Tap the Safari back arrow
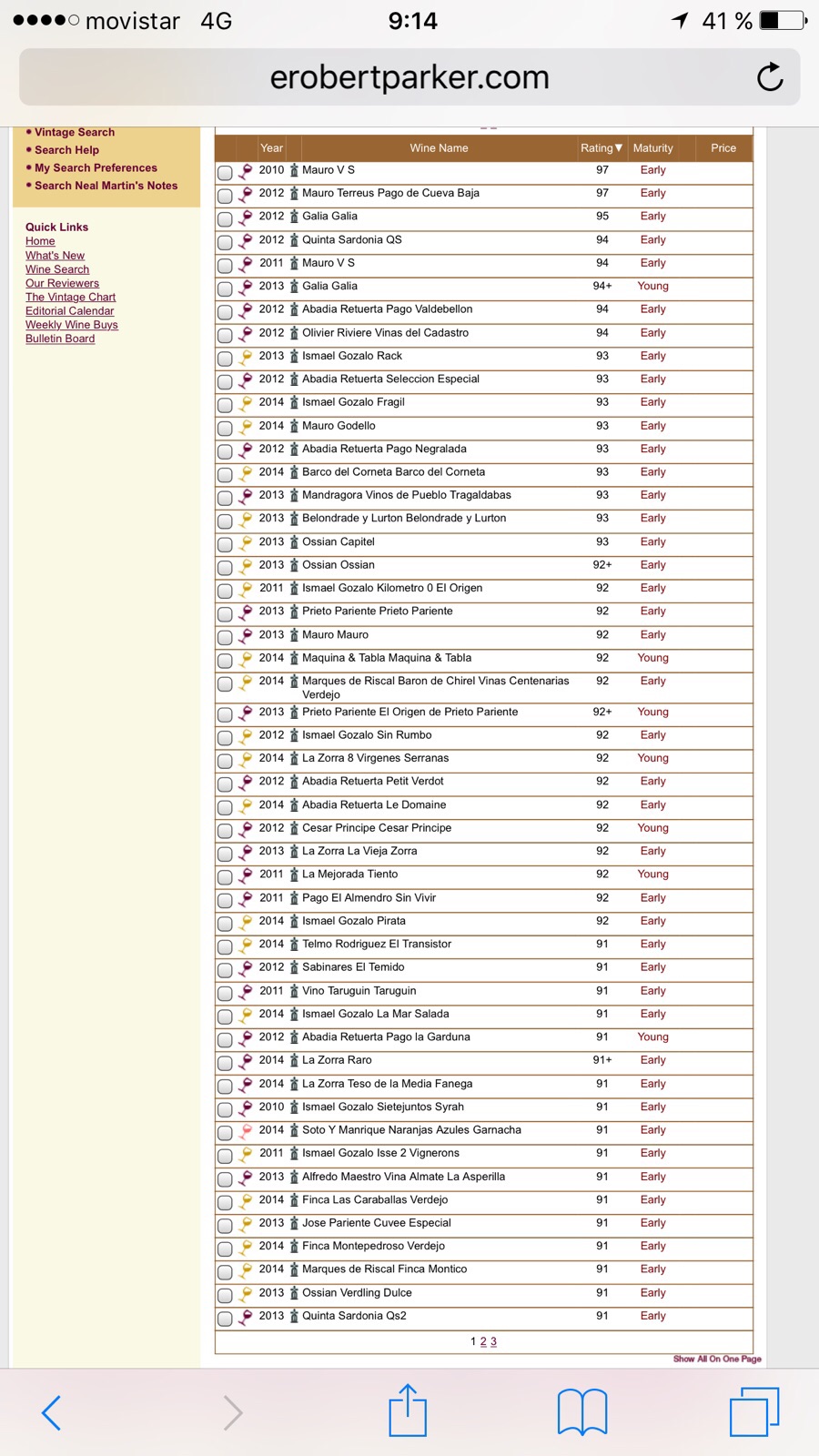This screenshot has height=1456, width=819. click(x=52, y=1412)
